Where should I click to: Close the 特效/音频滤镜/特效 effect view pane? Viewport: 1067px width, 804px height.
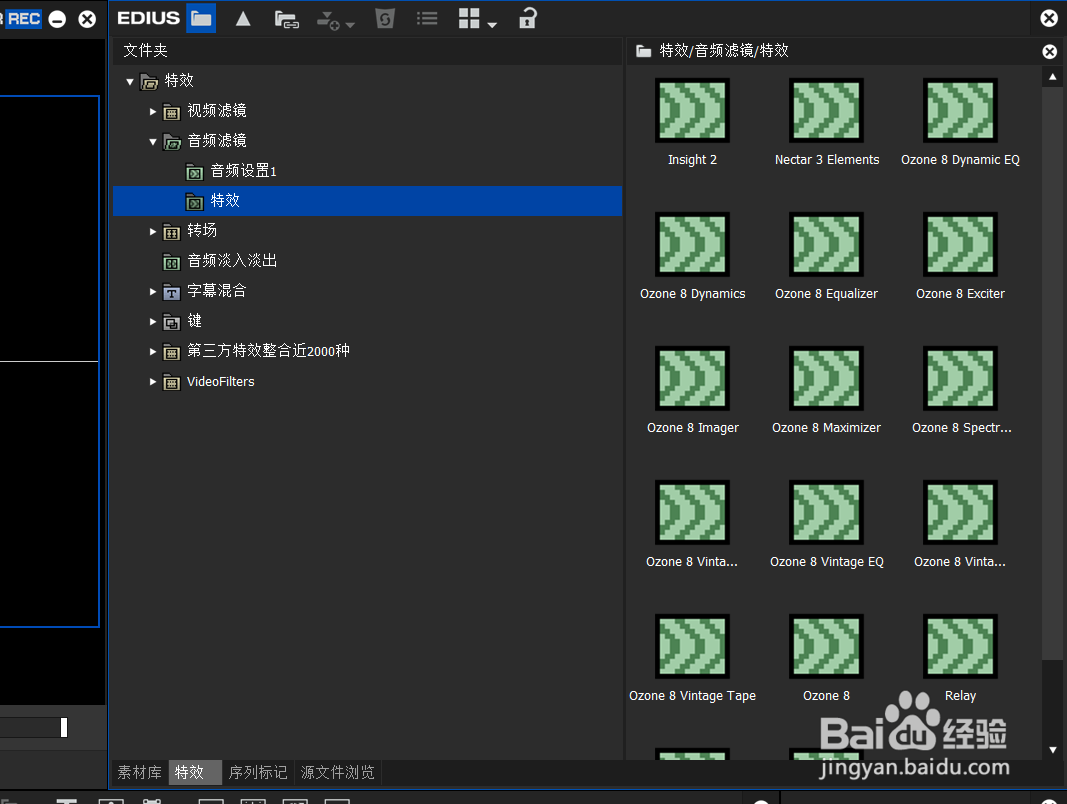click(1049, 51)
